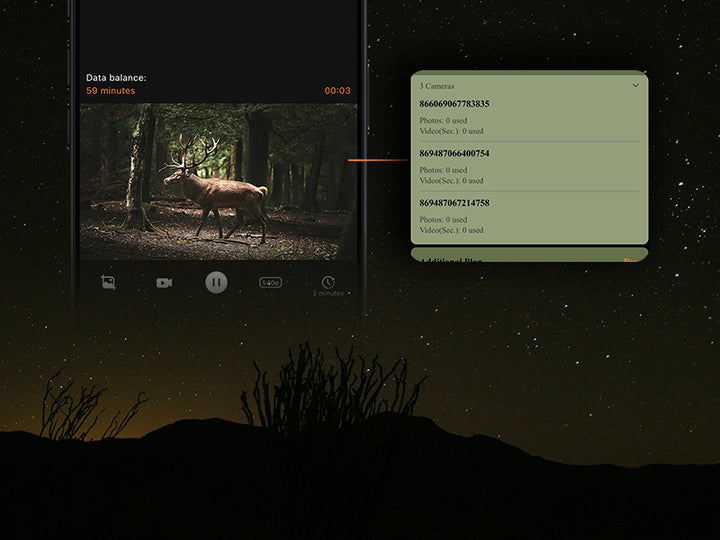Pause the live stream playback
This screenshot has width=720, height=540.
click(x=216, y=282)
